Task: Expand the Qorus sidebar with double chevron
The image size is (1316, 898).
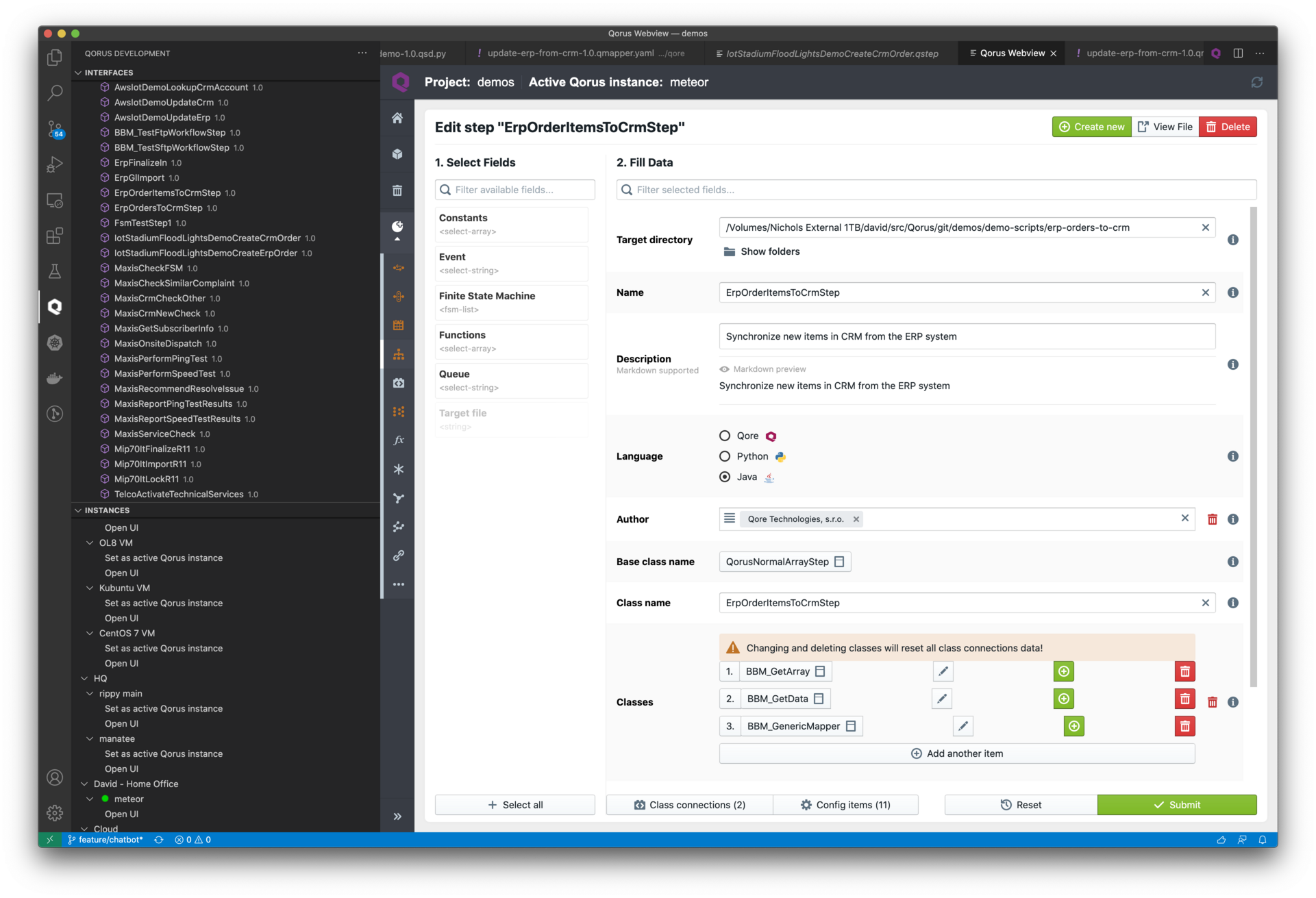Action: pyautogui.click(x=397, y=816)
